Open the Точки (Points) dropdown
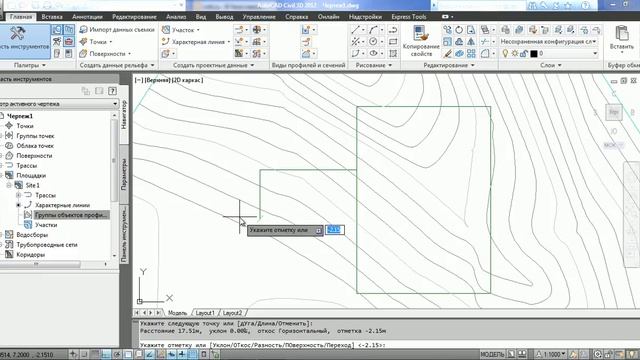The width and height of the screenshot is (640, 360). 96,42
